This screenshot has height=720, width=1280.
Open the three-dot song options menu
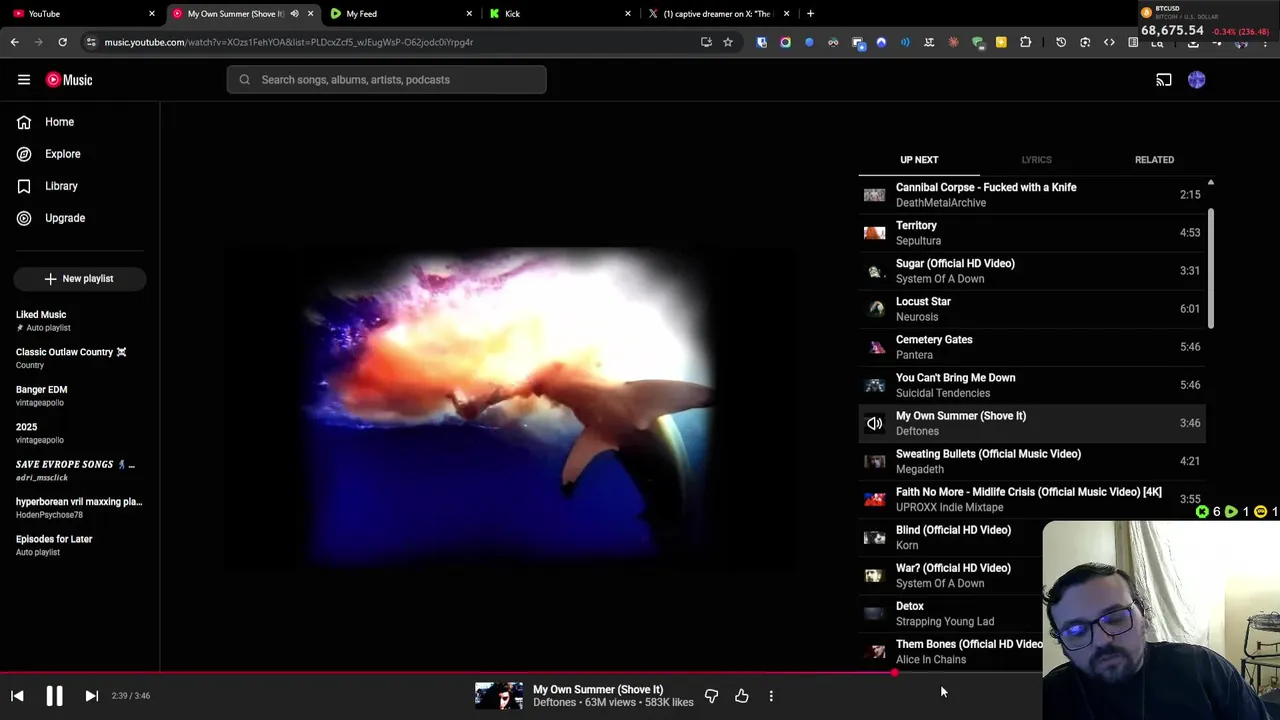tap(771, 696)
